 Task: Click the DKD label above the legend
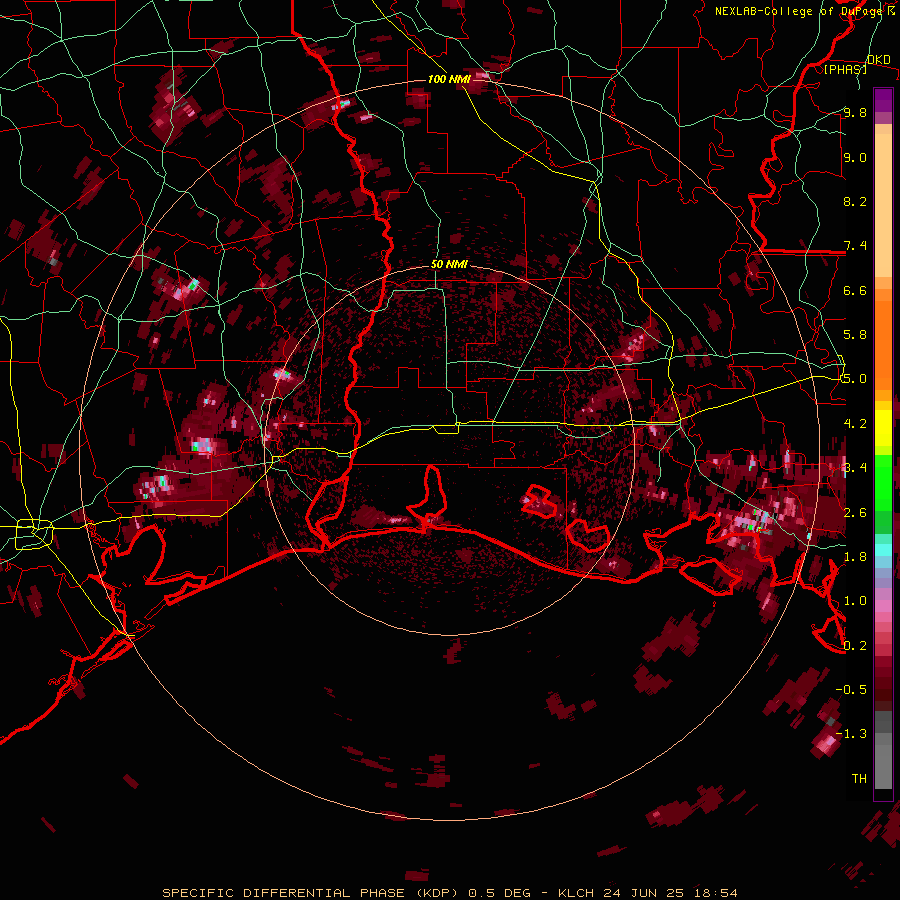pos(879,60)
